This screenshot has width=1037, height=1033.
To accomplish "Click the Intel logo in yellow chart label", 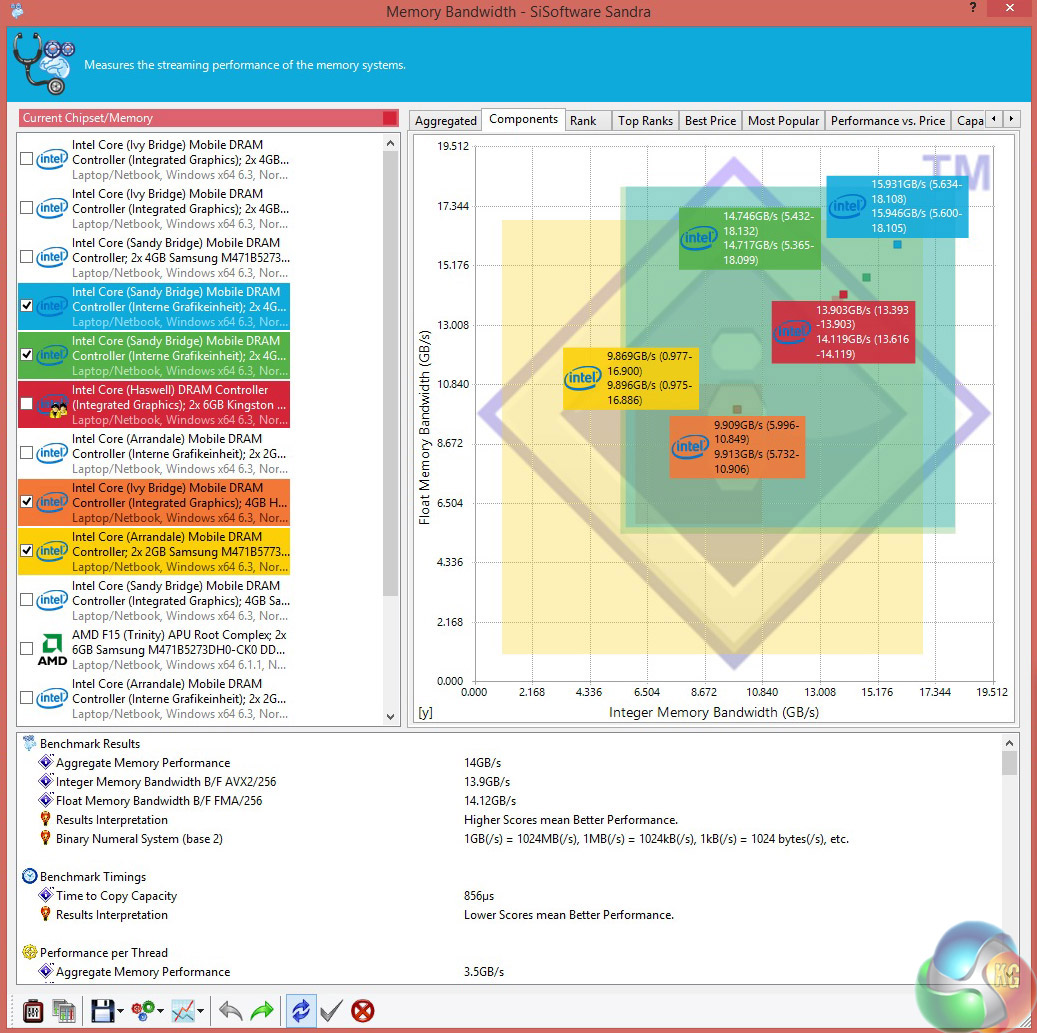I will [583, 378].
